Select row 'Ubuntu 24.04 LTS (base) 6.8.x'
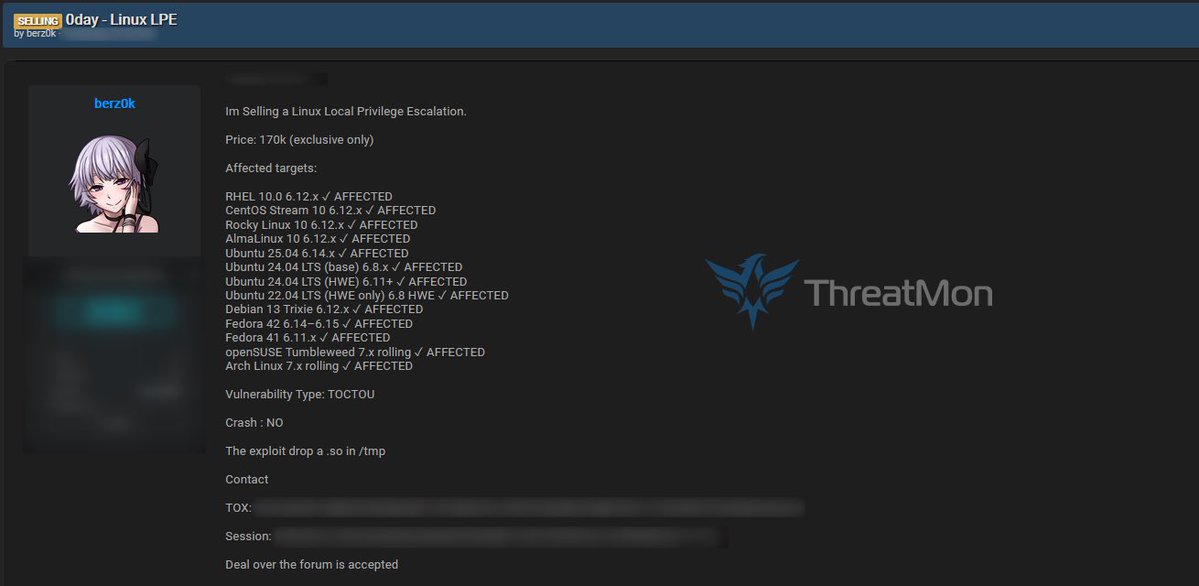 point(344,267)
